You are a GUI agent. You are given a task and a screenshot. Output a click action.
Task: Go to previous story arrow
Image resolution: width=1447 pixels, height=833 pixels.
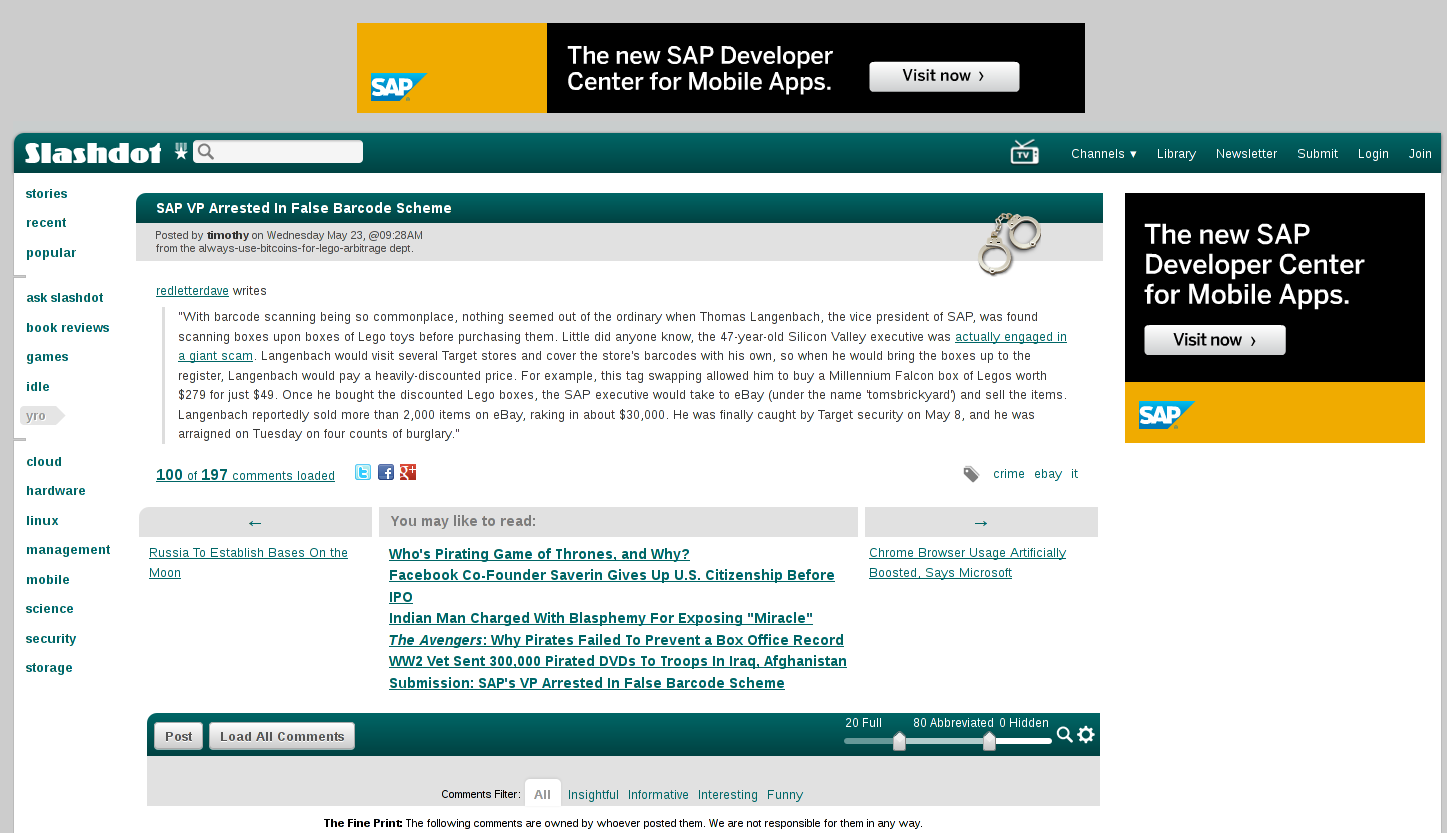[255, 522]
